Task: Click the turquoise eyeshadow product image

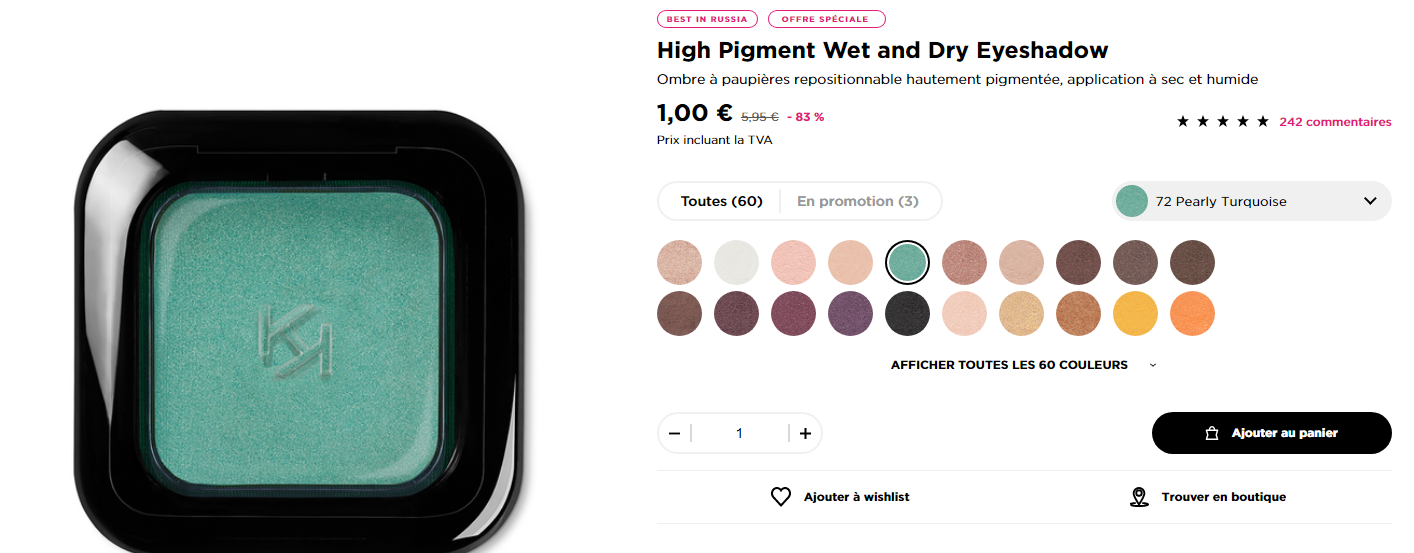Action: click(x=298, y=330)
